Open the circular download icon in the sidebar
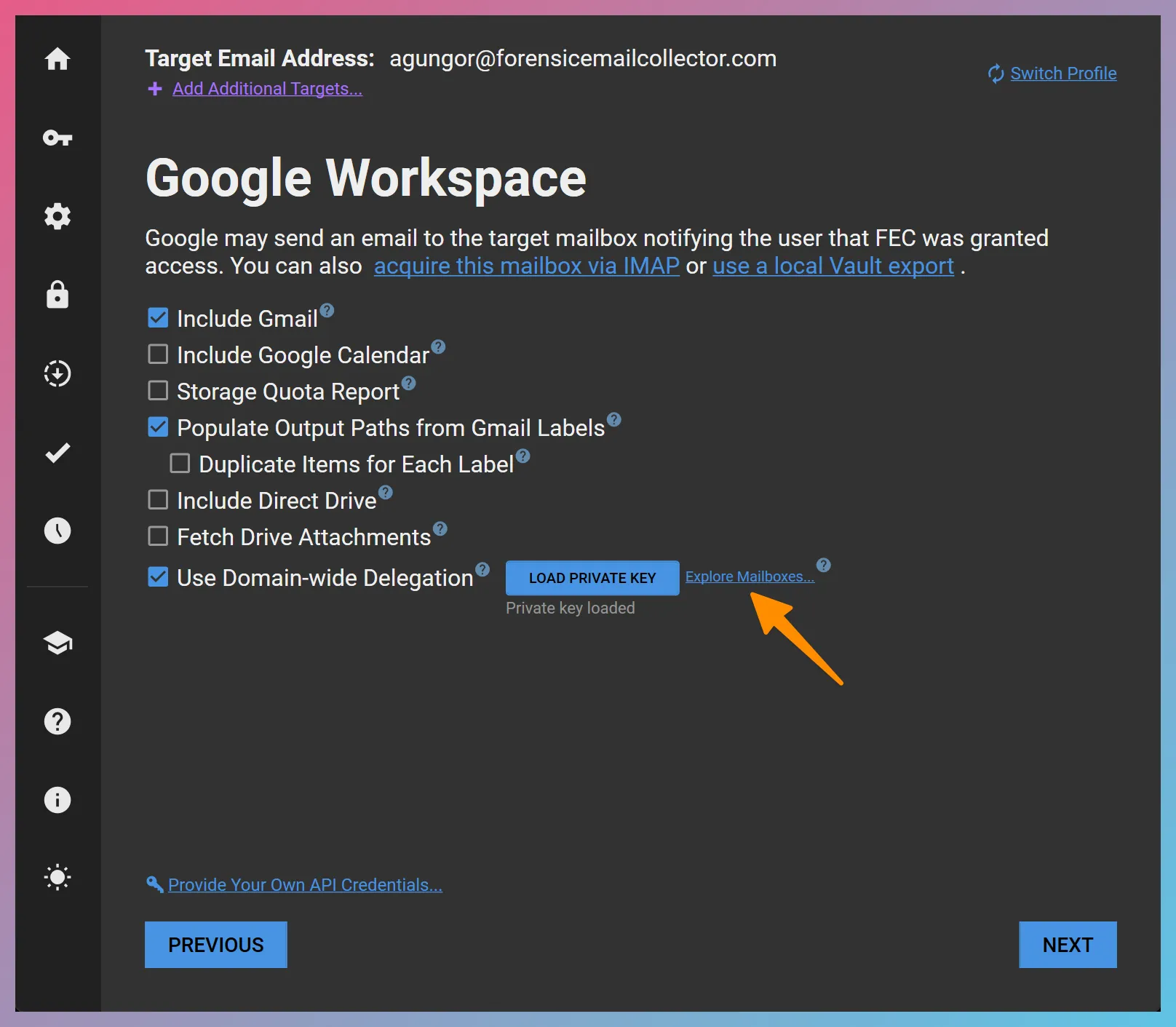Image resolution: width=1176 pixels, height=1027 pixels. (x=57, y=373)
